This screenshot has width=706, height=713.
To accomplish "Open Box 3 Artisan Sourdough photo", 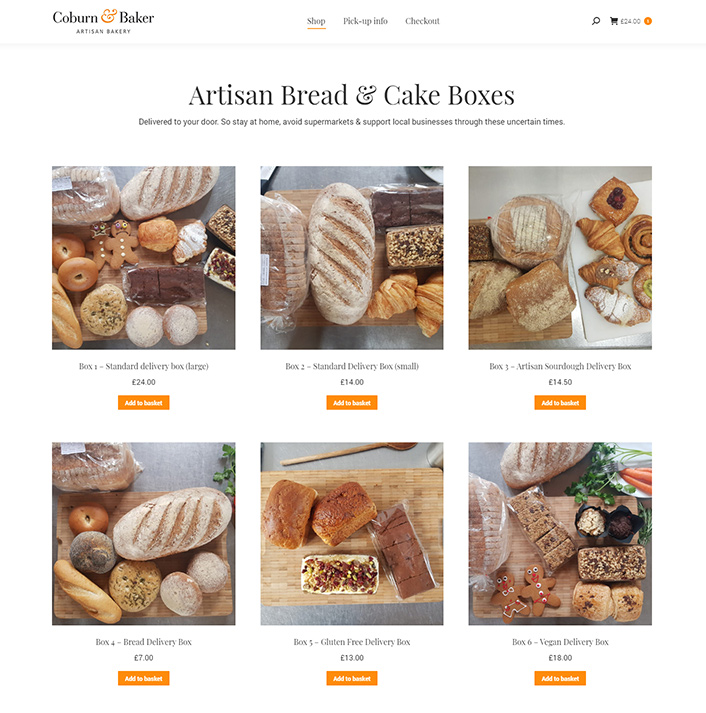I will pyautogui.click(x=560, y=257).
